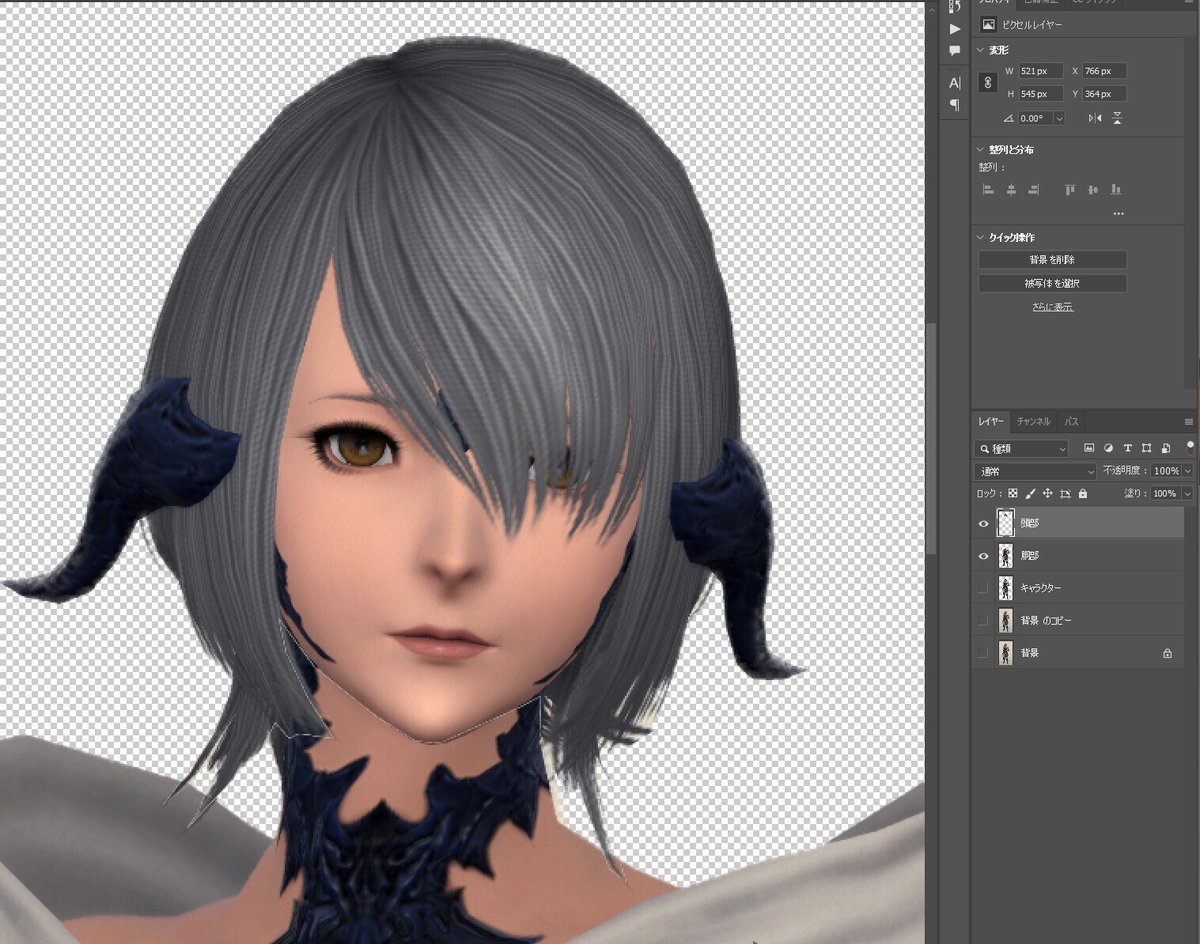Filter layers by shape layers
The height and width of the screenshot is (944, 1200).
[x=1147, y=448]
